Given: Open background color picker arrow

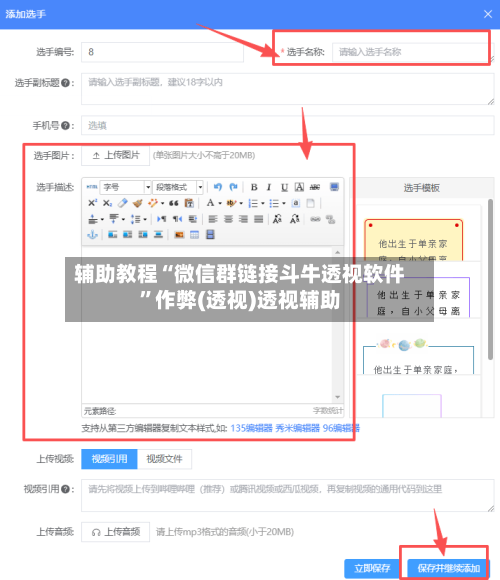Looking at the screenshot, I should (x=241, y=203).
